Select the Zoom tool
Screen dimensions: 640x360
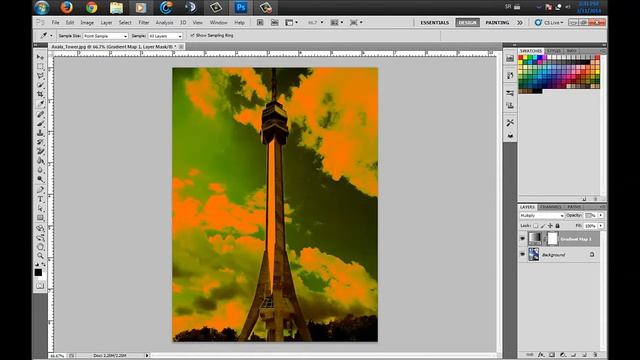40,256
